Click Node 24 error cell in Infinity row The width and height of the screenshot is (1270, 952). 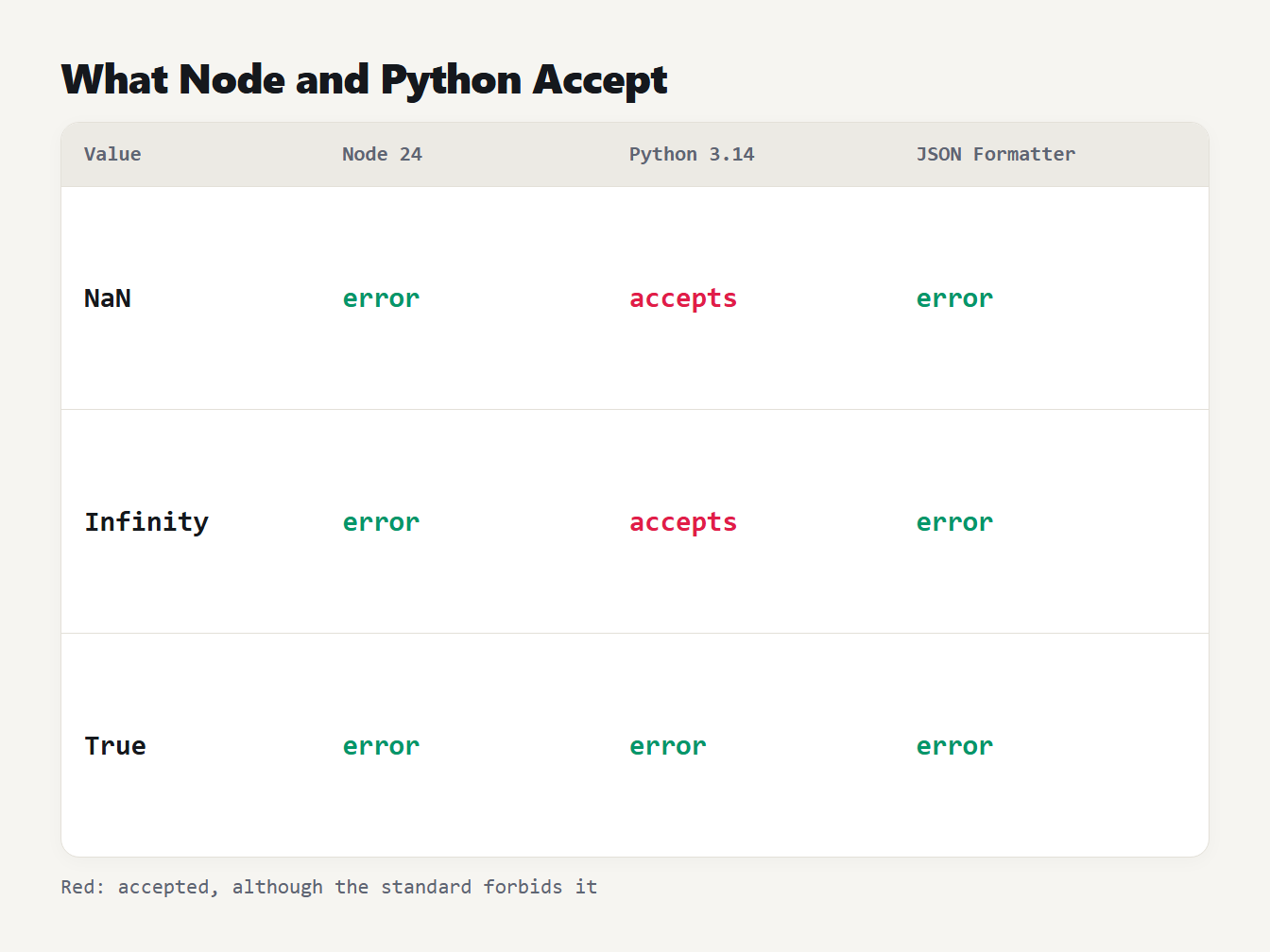tap(381, 522)
